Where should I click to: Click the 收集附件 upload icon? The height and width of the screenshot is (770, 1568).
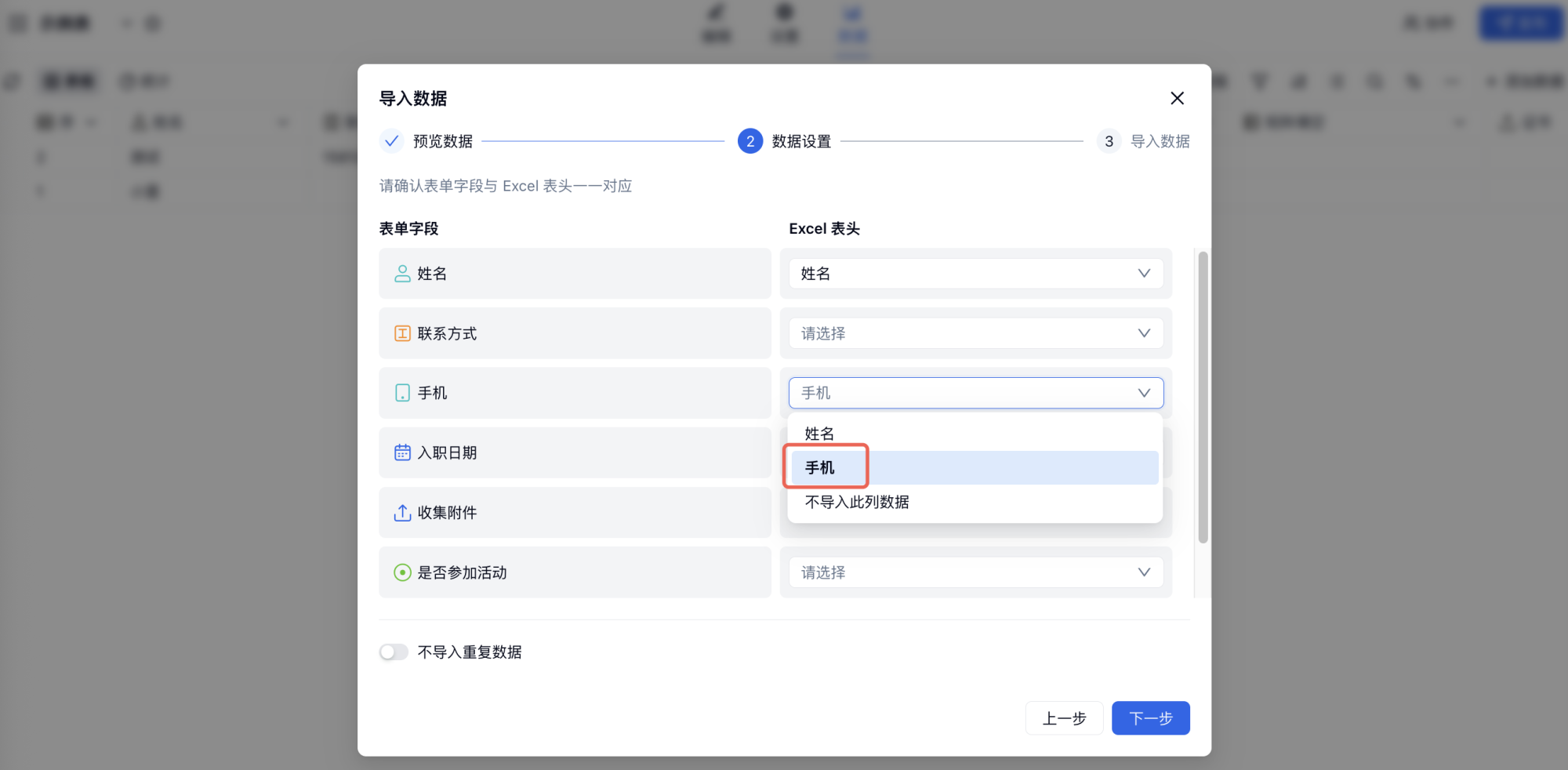tap(402, 512)
